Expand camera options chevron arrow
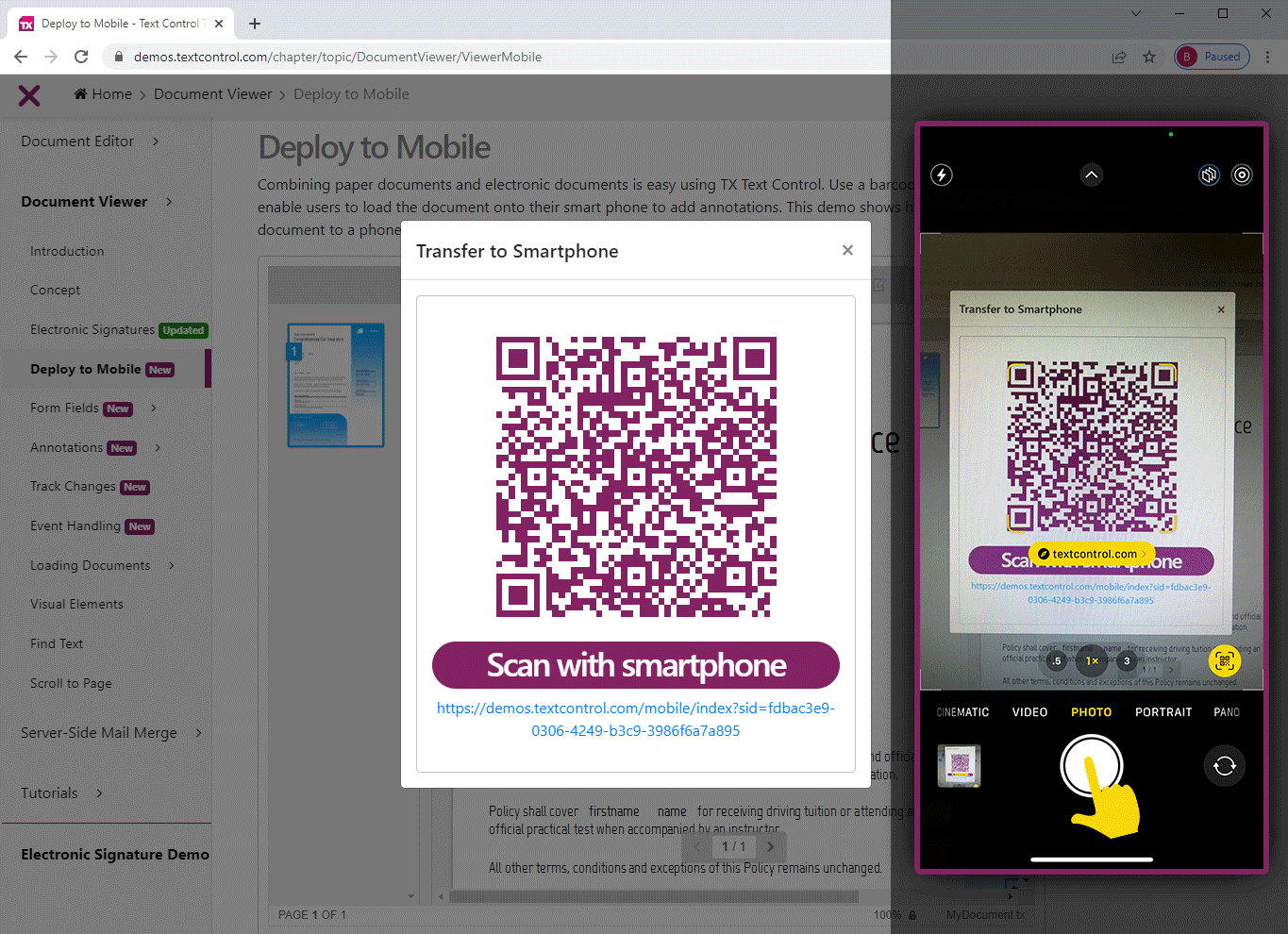The width and height of the screenshot is (1288, 934). (1092, 175)
